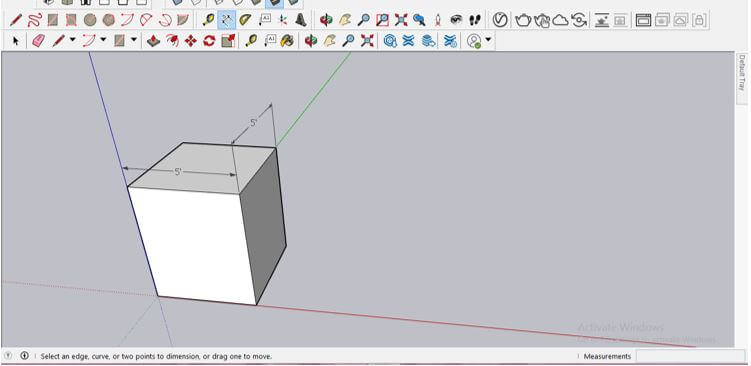This screenshot has width=751, height=366.
Task: Activate the Position Camera tool
Action: 438,20
